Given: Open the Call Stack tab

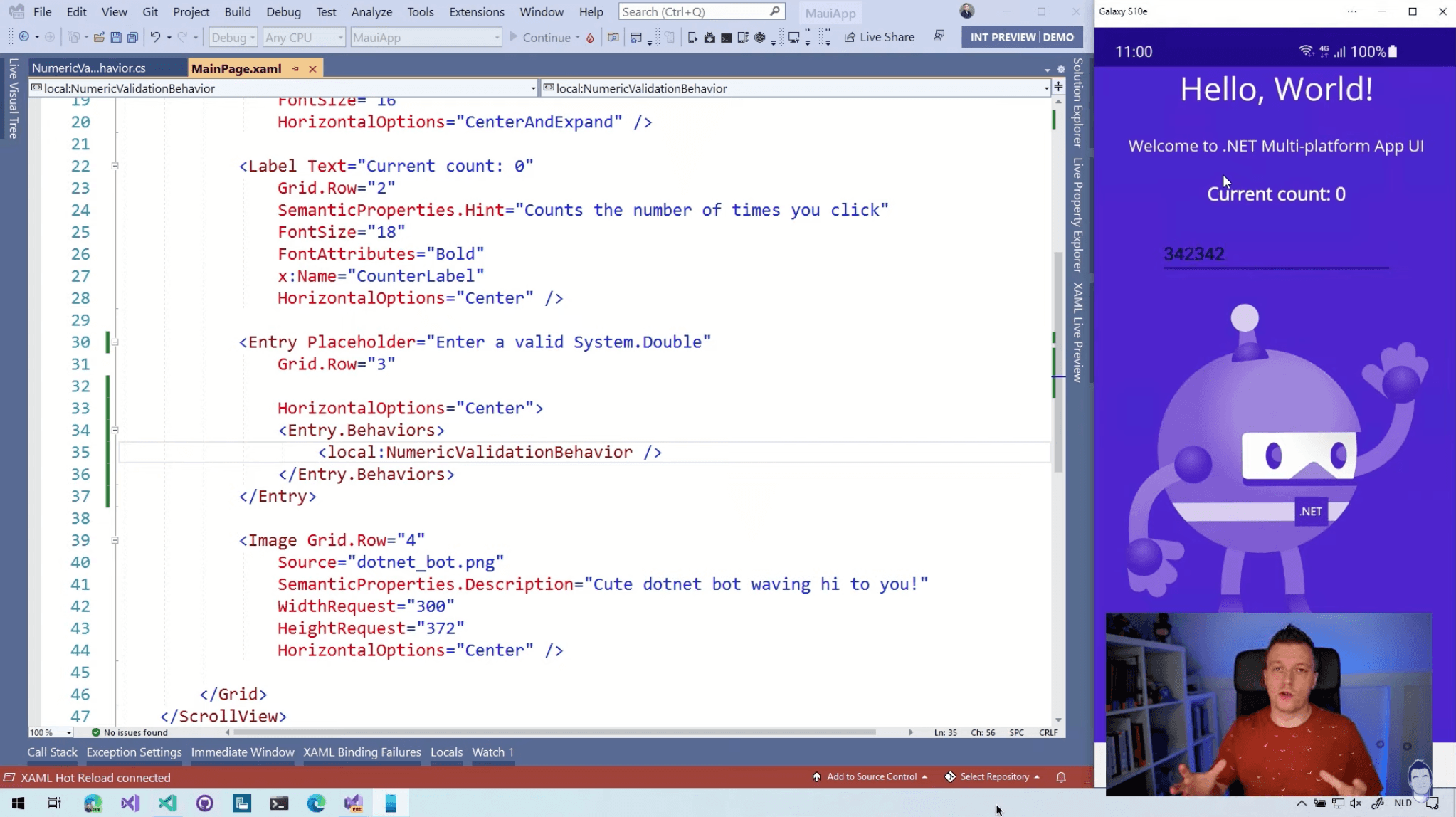Looking at the screenshot, I should [52, 752].
